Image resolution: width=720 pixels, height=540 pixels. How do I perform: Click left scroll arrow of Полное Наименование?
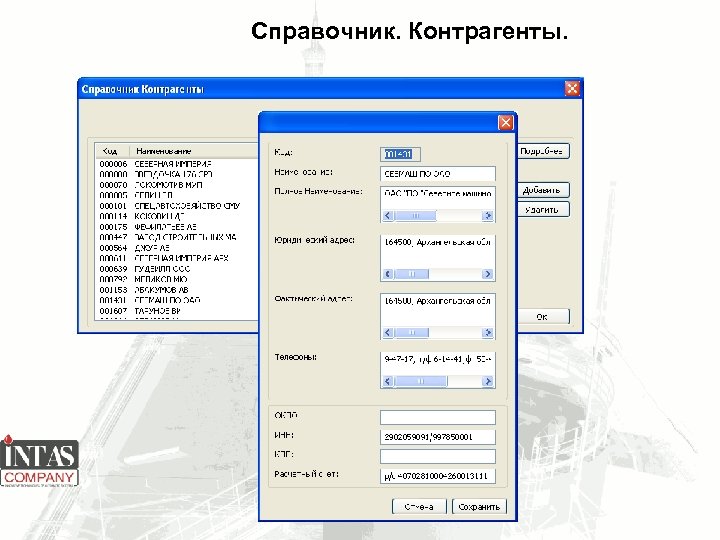pyautogui.click(x=388, y=216)
